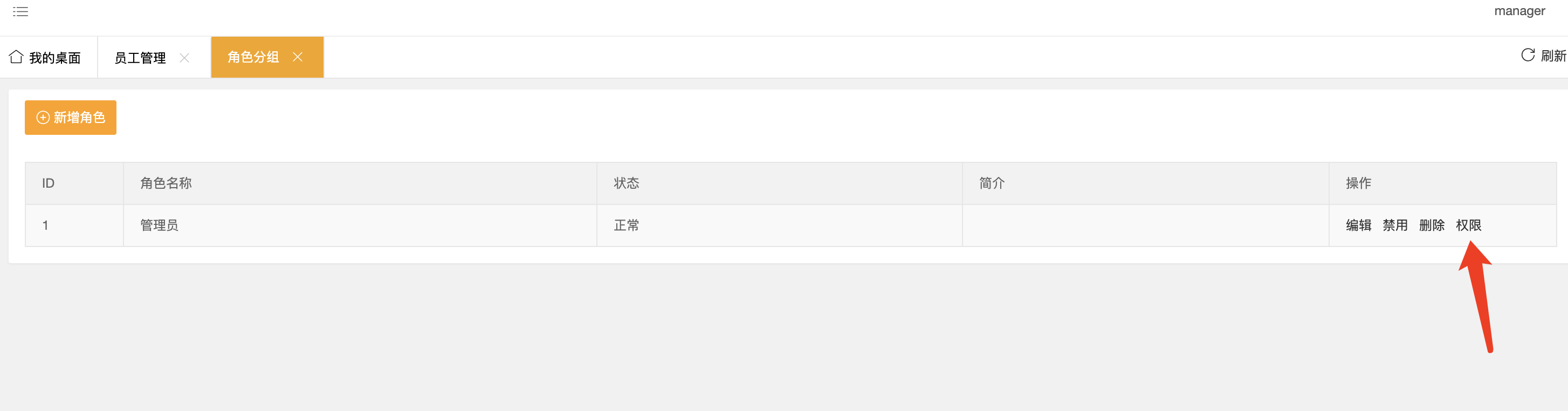Disable the 管理员 role with 禁用

click(x=1395, y=225)
